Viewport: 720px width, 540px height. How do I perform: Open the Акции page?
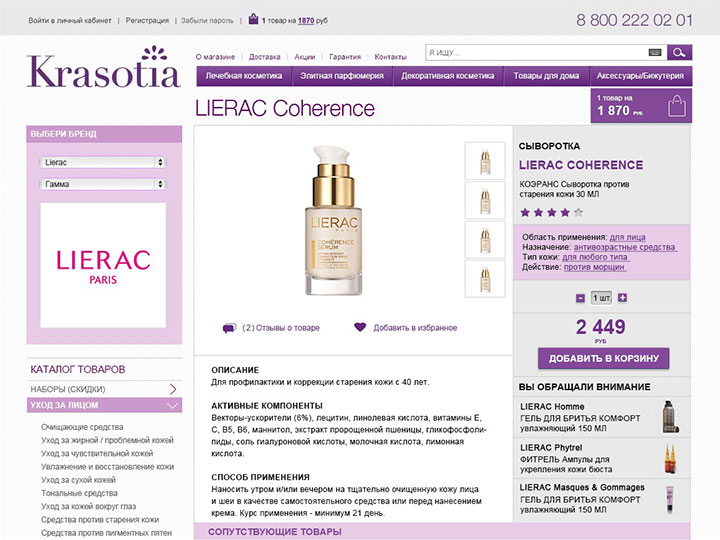coord(304,57)
